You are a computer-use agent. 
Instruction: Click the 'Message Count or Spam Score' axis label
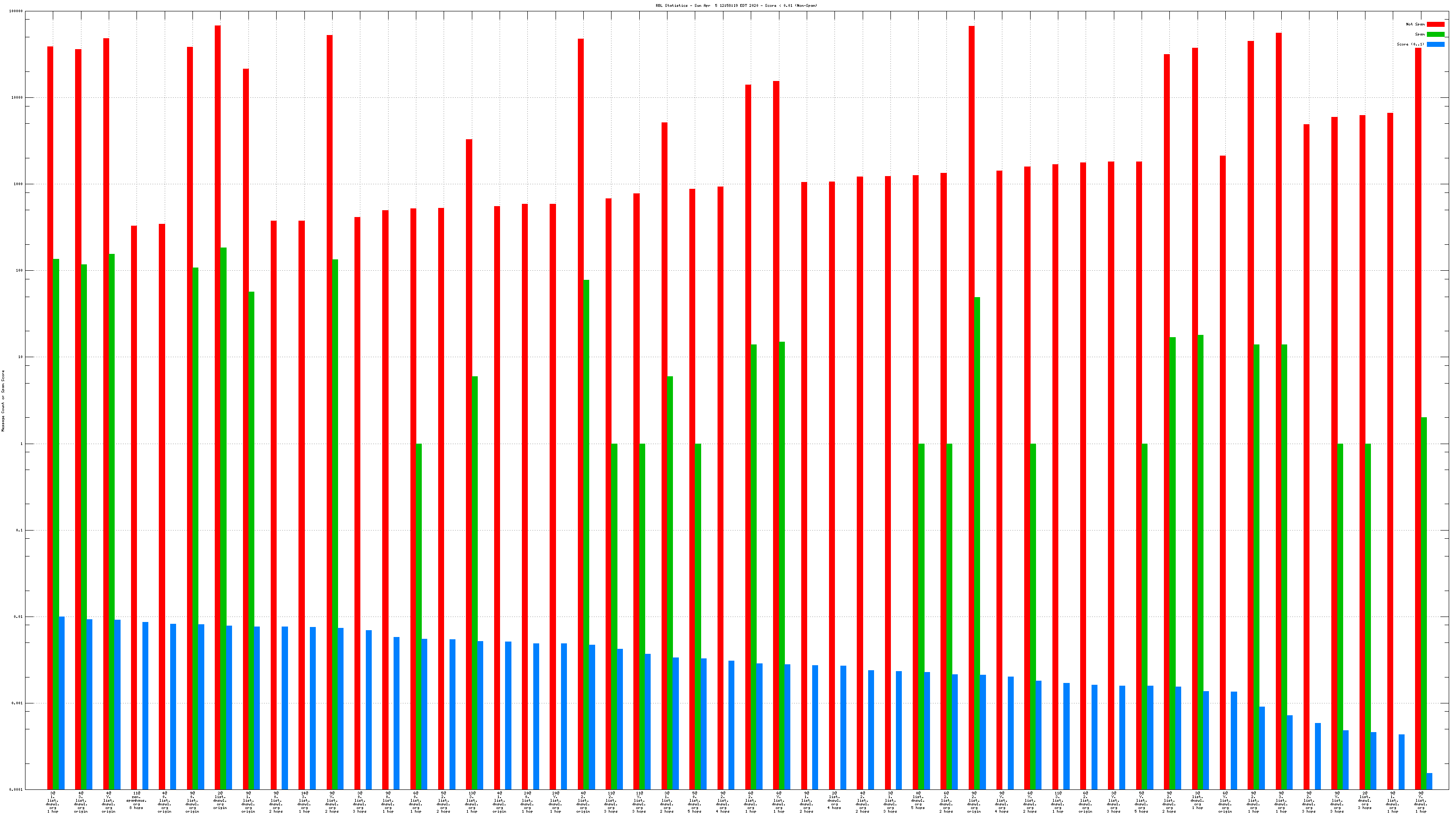3,401
